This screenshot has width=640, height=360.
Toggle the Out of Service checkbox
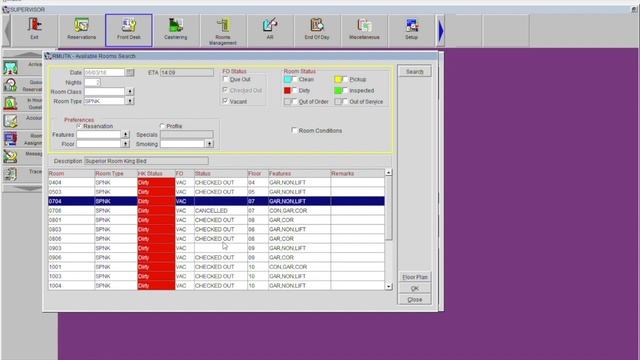pyautogui.click(x=345, y=101)
